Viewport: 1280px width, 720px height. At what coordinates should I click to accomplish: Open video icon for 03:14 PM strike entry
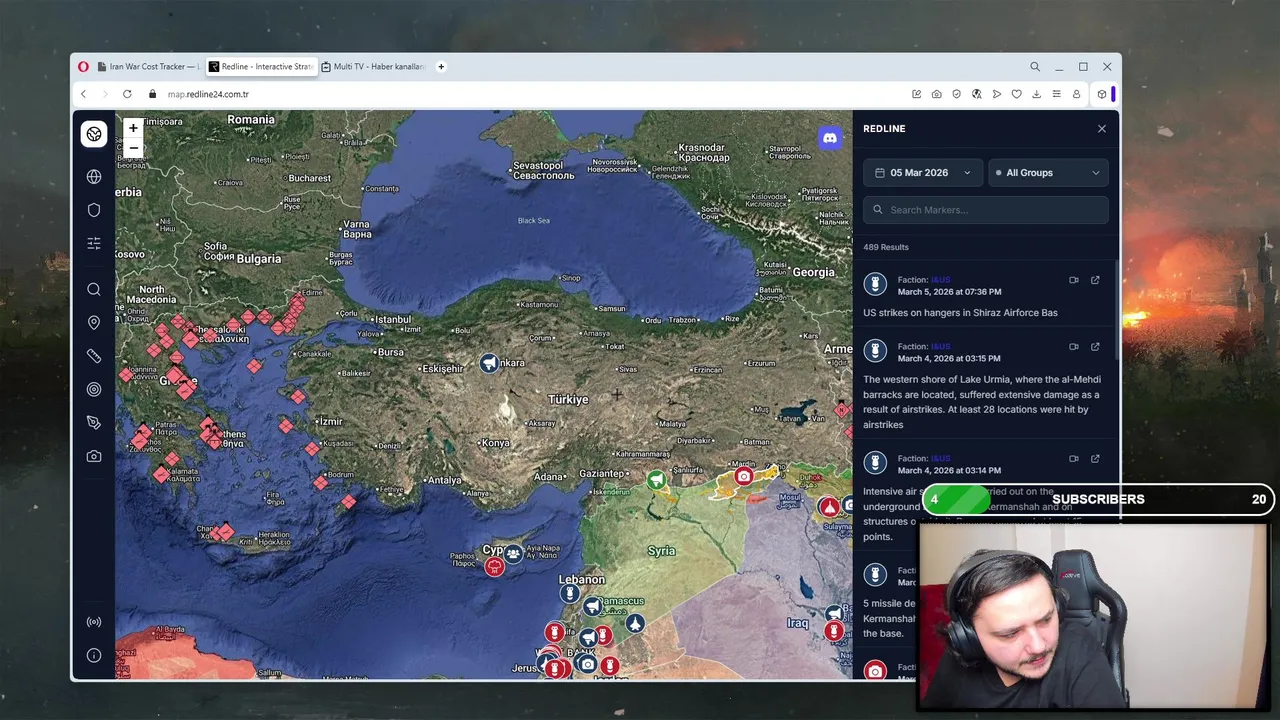(1074, 459)
